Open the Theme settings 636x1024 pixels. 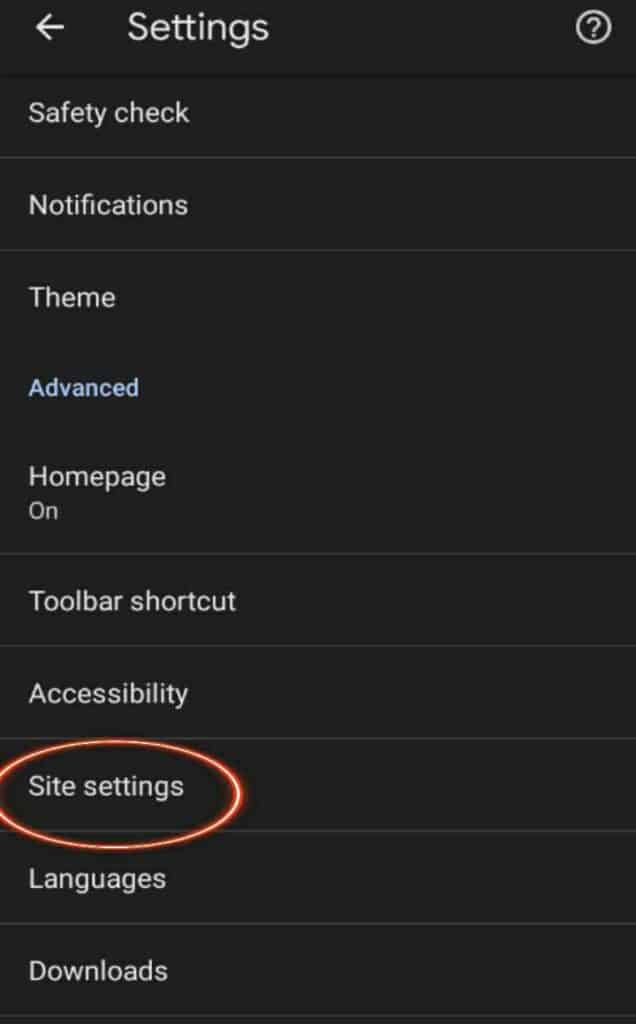click(x=71, y=297)
